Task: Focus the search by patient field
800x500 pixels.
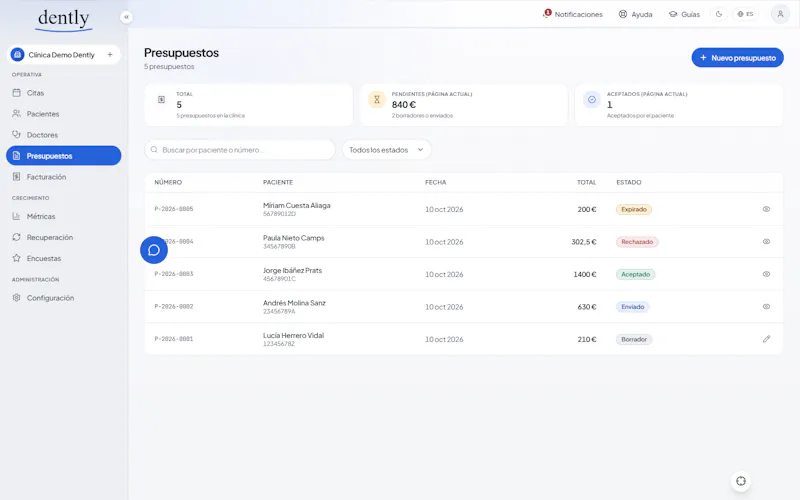Action: click(240, 150)
